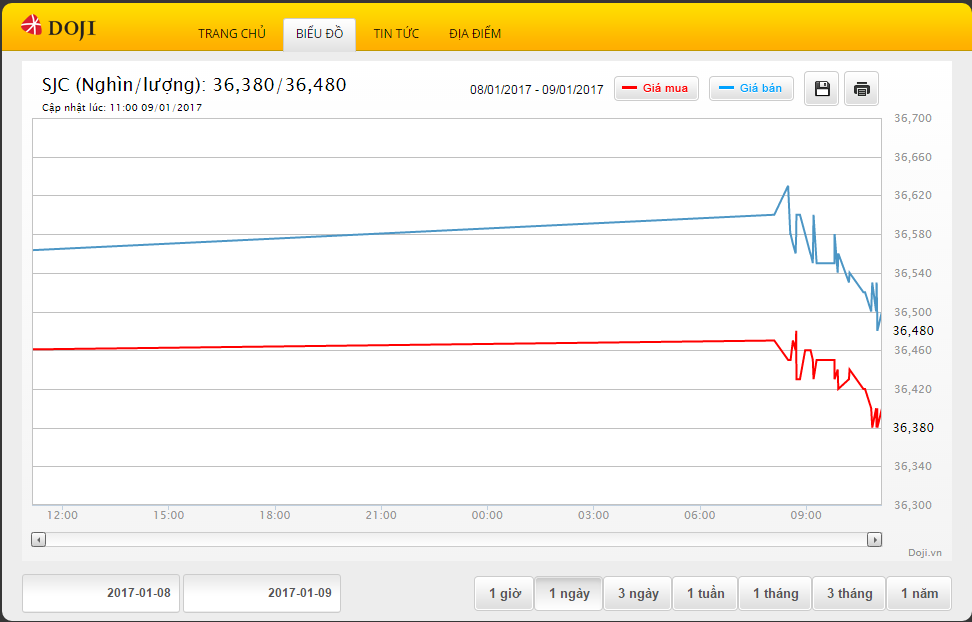This screenshot has width=972, height=622.
Task: Open the Doji.vn credit link
Action: (925, 553)
